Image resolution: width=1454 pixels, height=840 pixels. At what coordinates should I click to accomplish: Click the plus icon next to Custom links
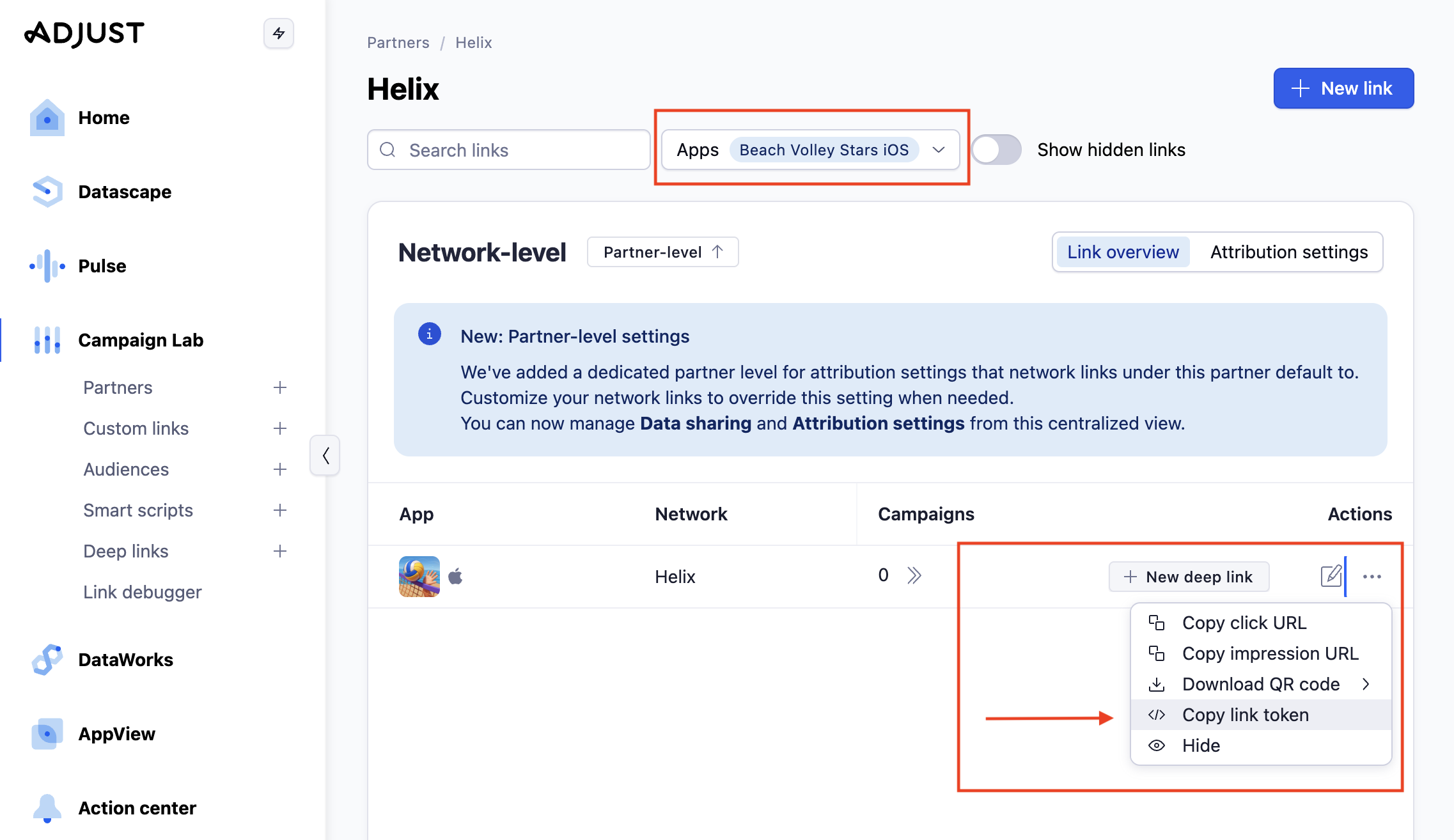[x=280, y=428]
